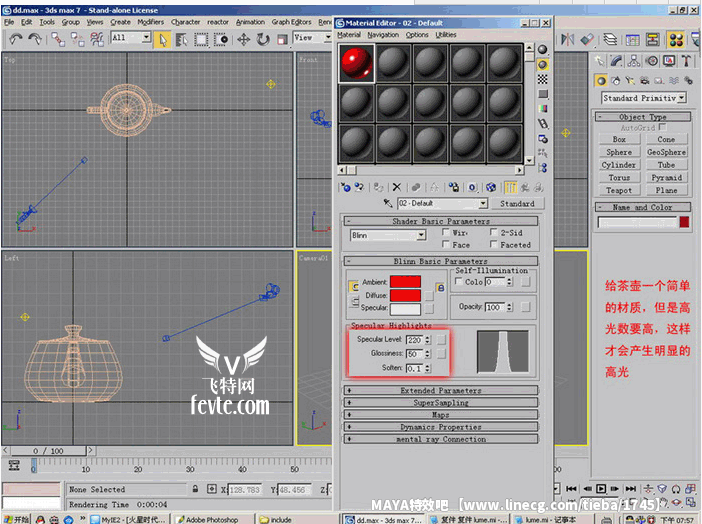This screenshot has width=702, height=524.
Task: Click the Teapot primitive button
Action: [619, 190]
